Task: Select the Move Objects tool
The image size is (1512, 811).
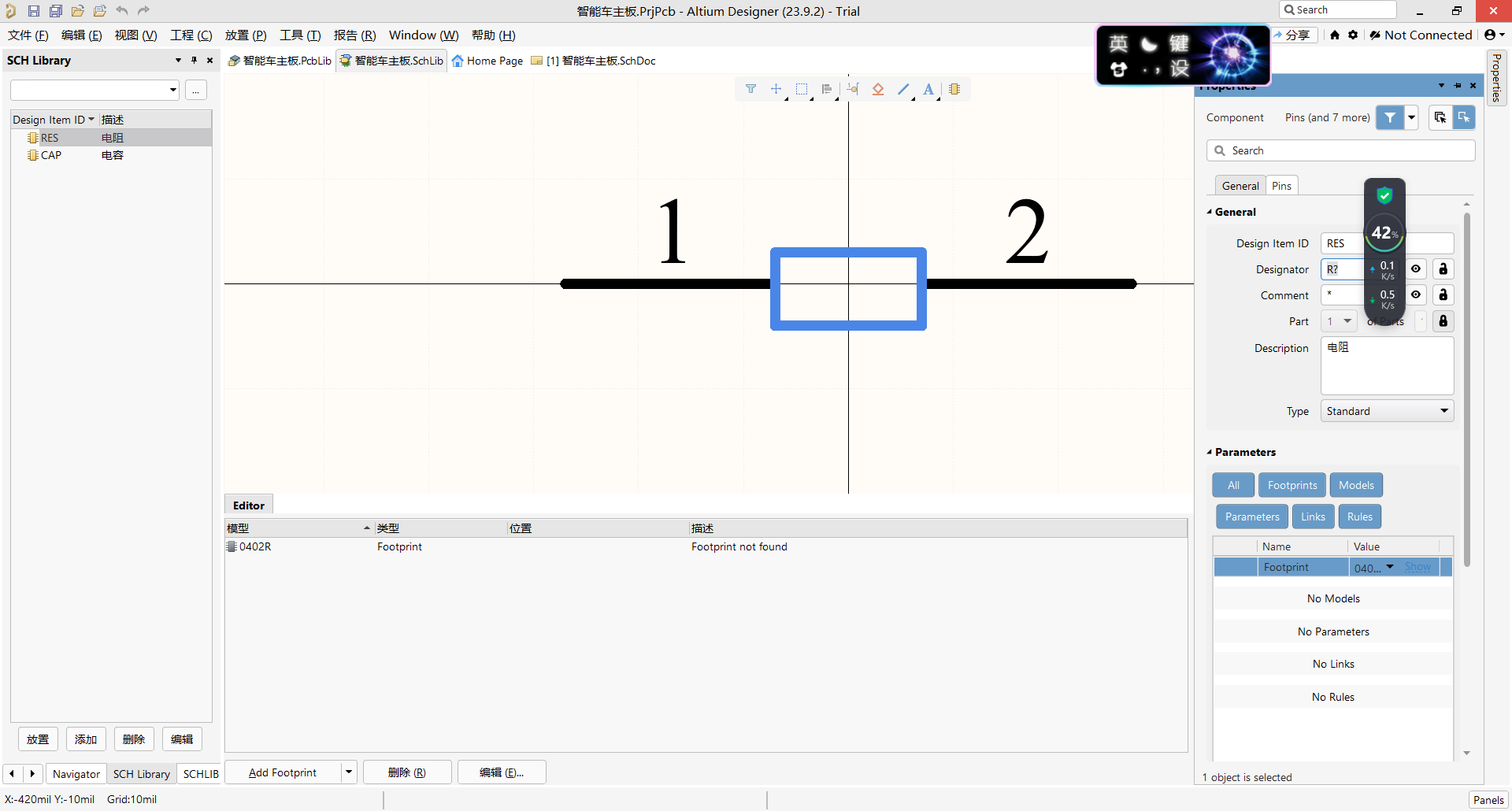Action: pyautogui.click(x=776, y=89)
